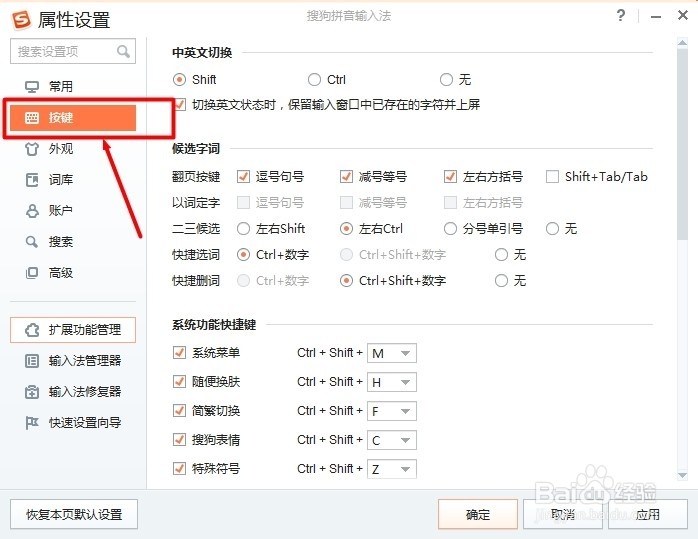Viewport: 698px width, 539px height.
Task: Open the 简繁切换 key dropdown showing F
Action: tap(392, 411)
